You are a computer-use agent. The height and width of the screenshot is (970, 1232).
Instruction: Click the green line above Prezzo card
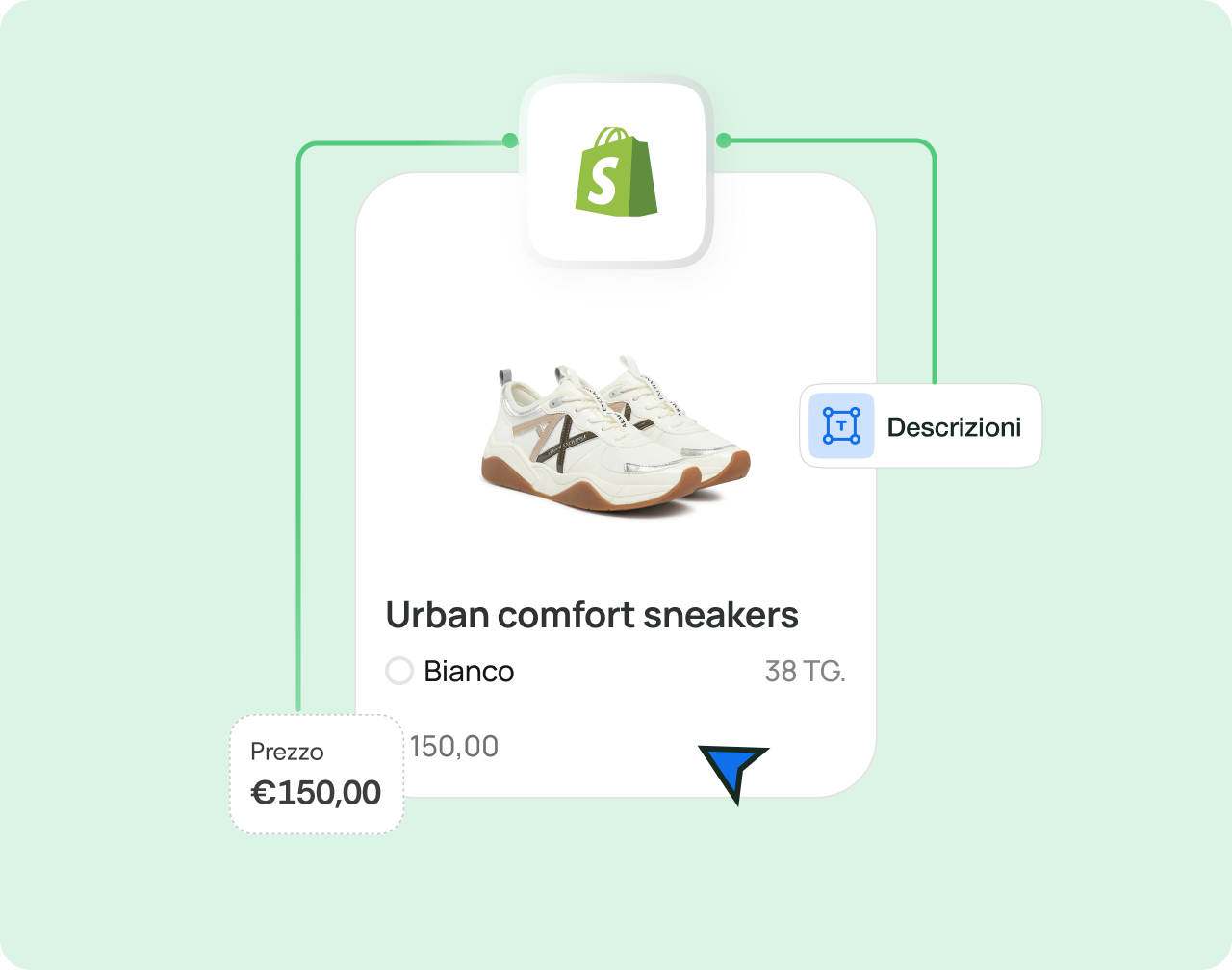pyautogui.click(x=298, y=433)
